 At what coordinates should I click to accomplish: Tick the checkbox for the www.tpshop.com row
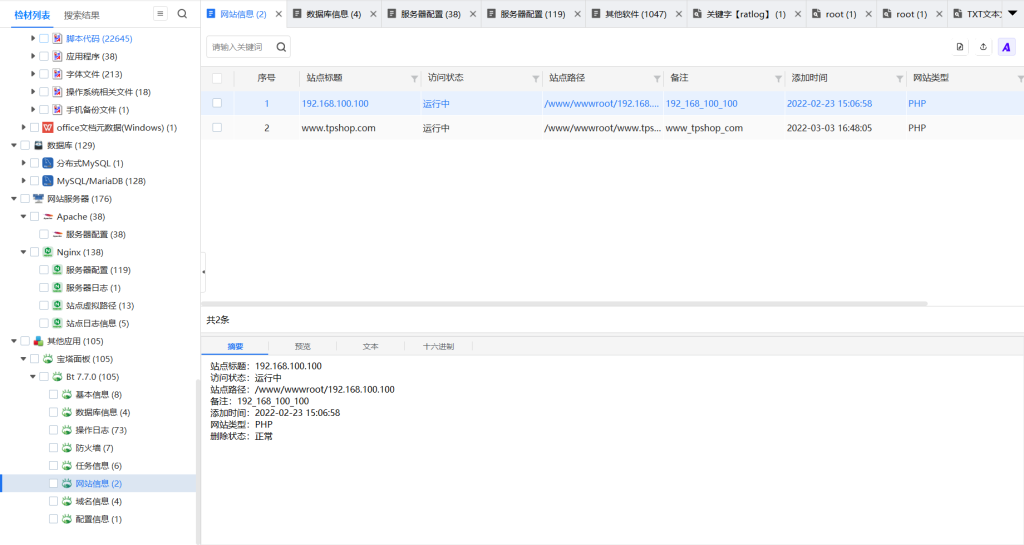pyautogui.click(x=217, y=128)
